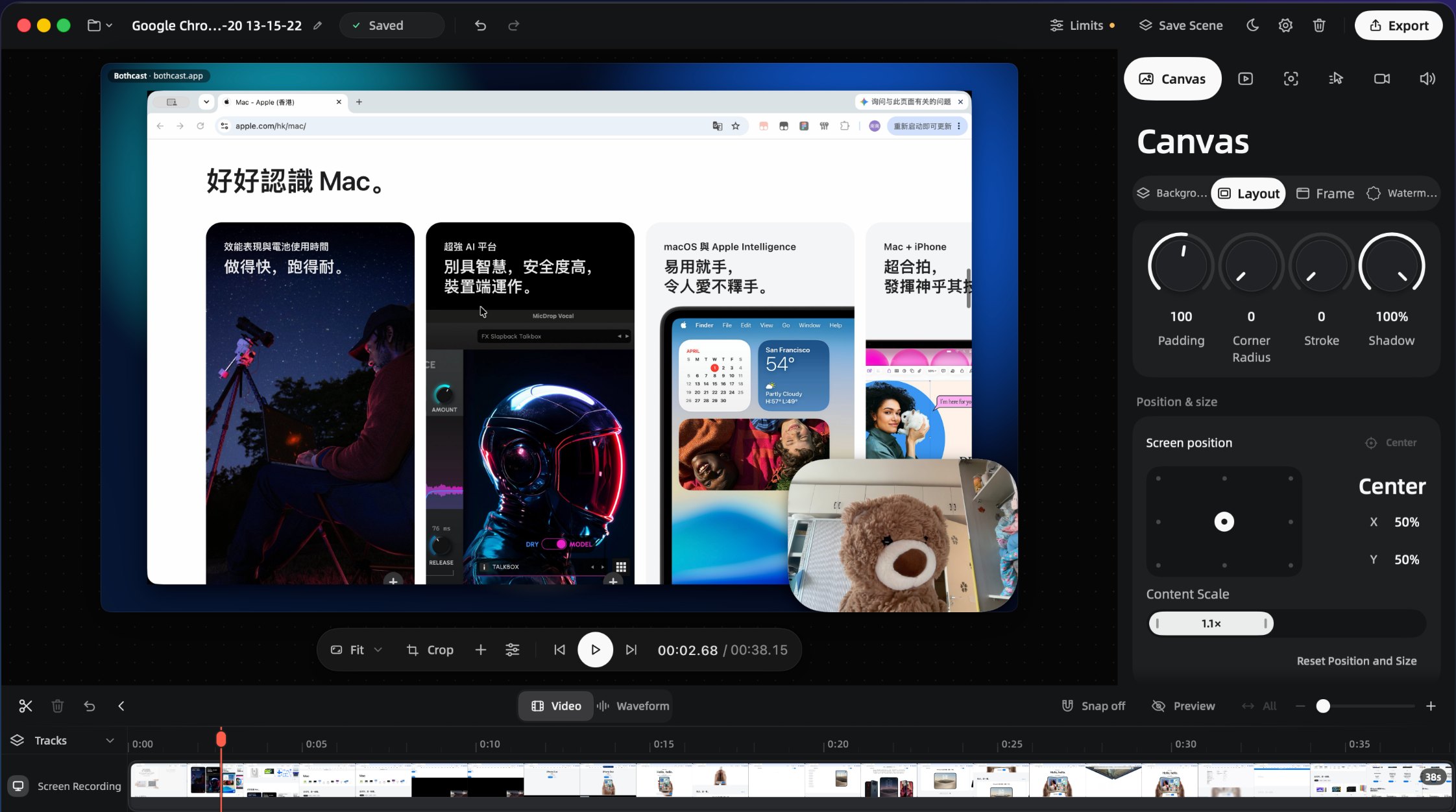The width and height of the screenshot is (1456, 812).
Task: Switch to Layout tab
Action: (x=1248, y=193)
